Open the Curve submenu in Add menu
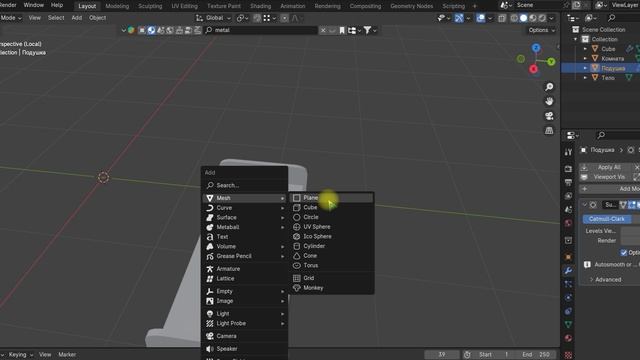The image size is (640, 360). point(244,208)
